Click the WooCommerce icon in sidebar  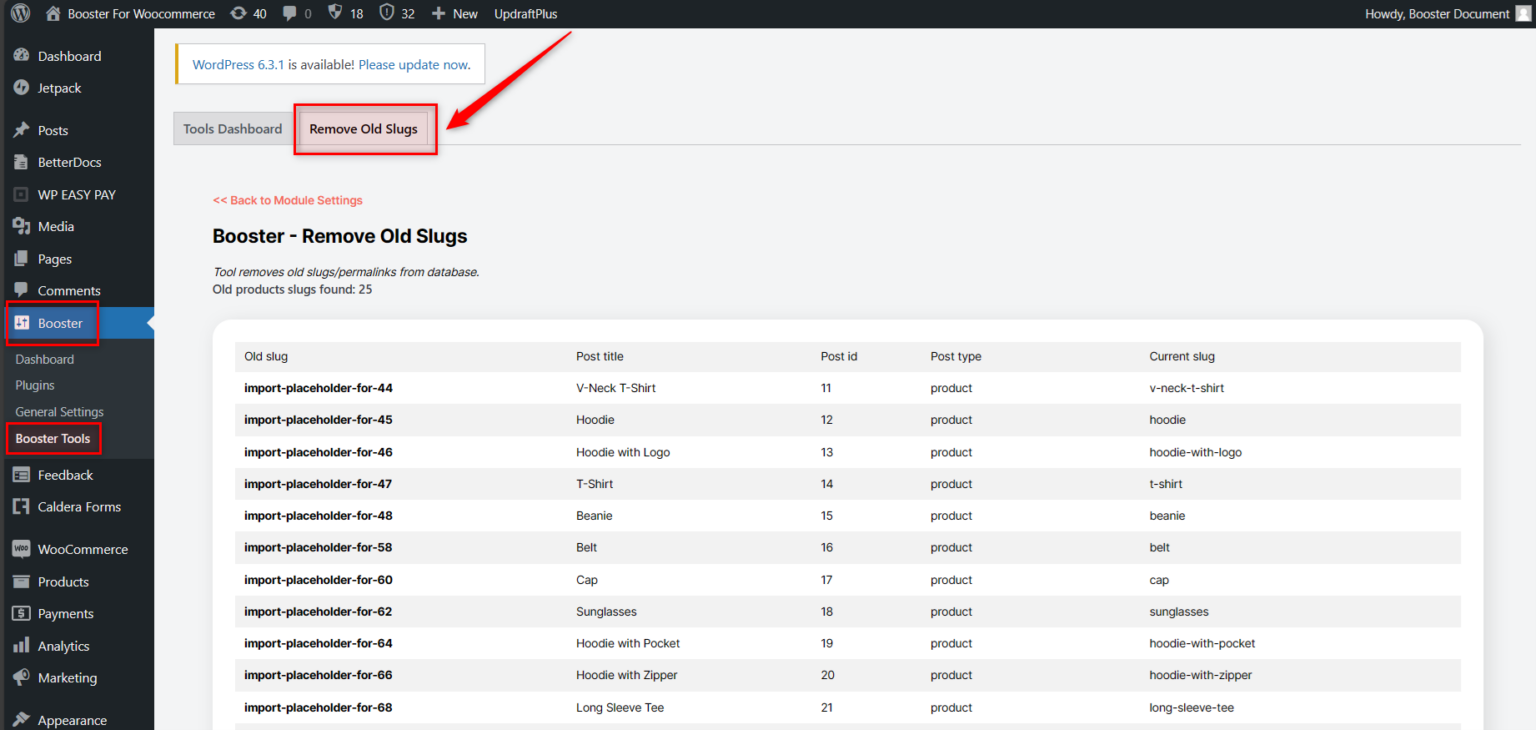click(21, 549)
